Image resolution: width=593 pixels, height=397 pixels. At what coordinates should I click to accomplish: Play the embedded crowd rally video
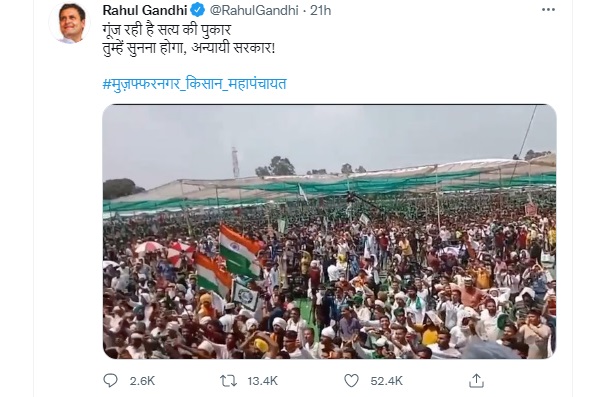tap(329, 231)
